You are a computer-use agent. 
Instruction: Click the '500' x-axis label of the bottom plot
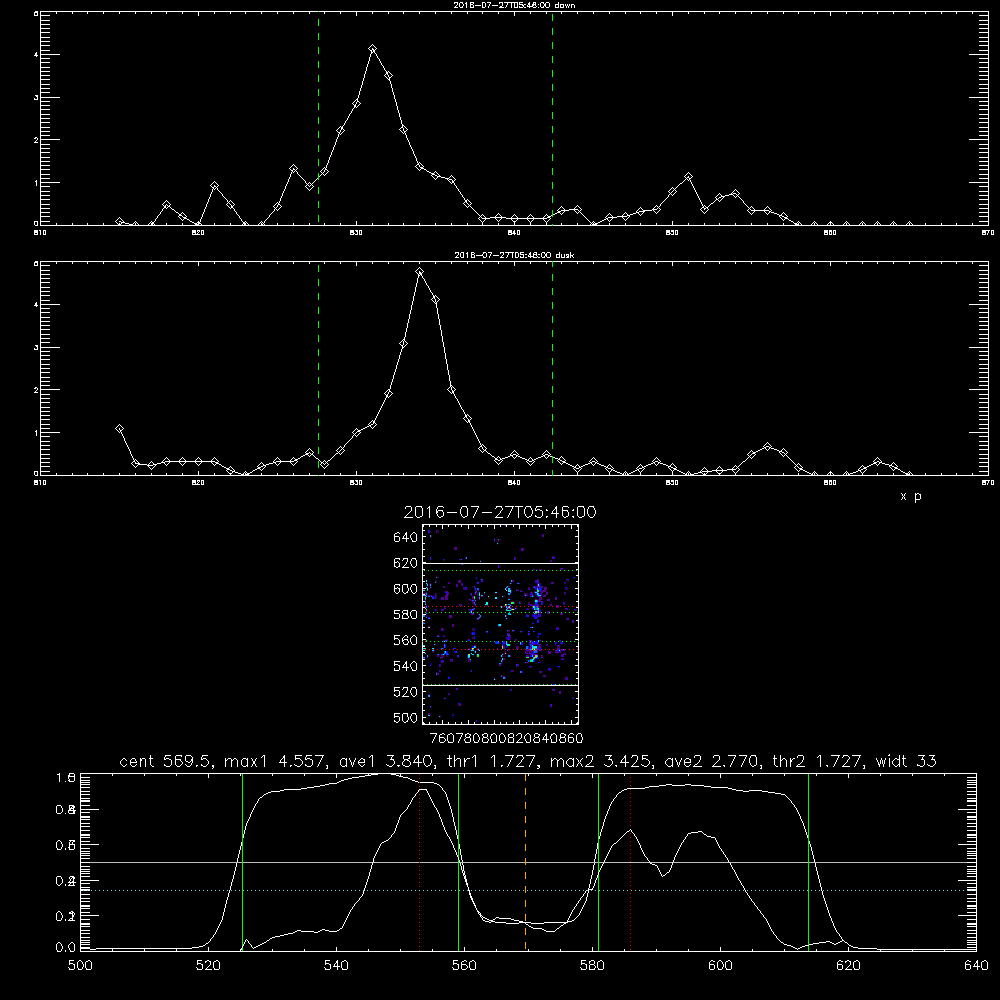[x=80, y=966]
